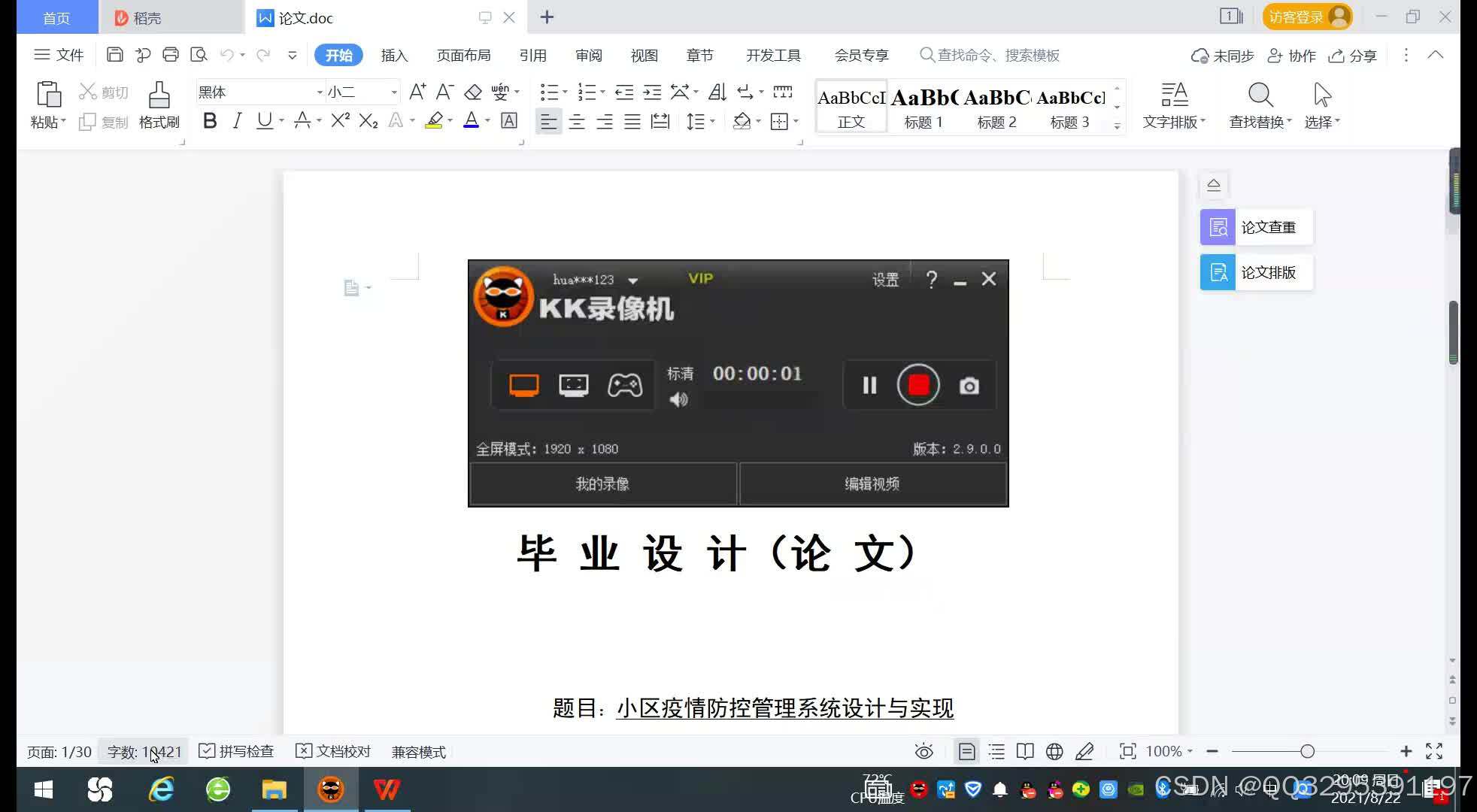
Task: Switch to reading view
Action: (x=1025, y=751)
